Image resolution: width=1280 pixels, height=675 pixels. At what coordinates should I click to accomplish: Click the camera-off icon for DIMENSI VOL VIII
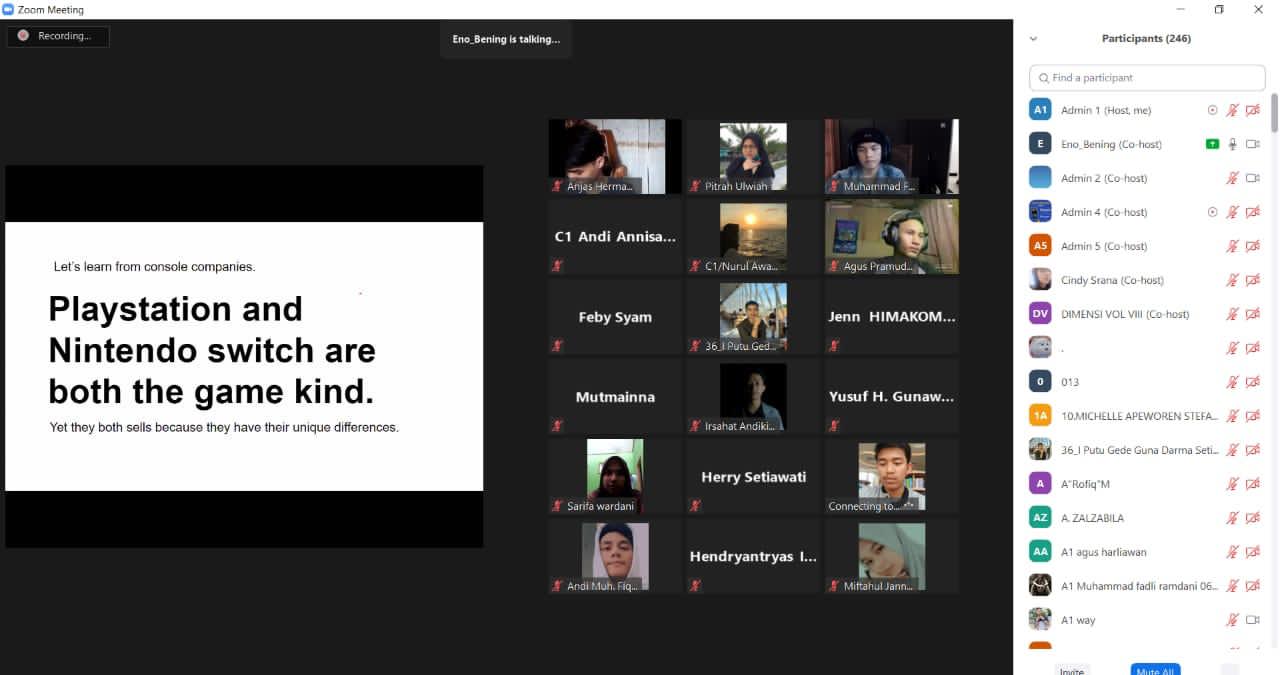coord(1252,314)
